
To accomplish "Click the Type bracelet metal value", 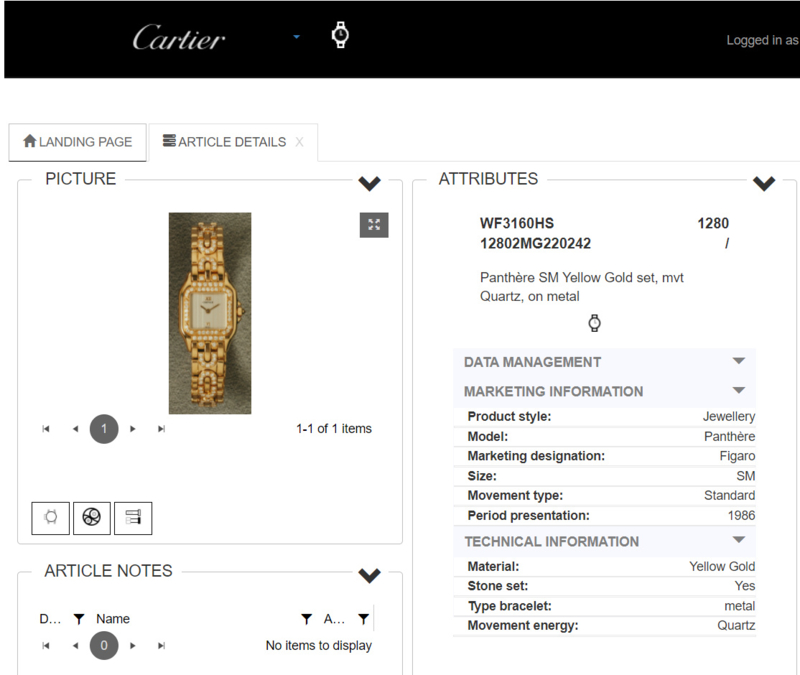I will [x=740, y=606].
